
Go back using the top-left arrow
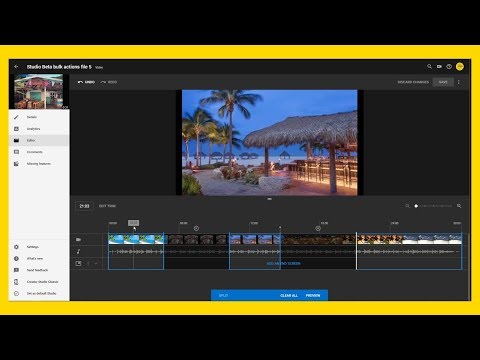[x=16, y=67]
